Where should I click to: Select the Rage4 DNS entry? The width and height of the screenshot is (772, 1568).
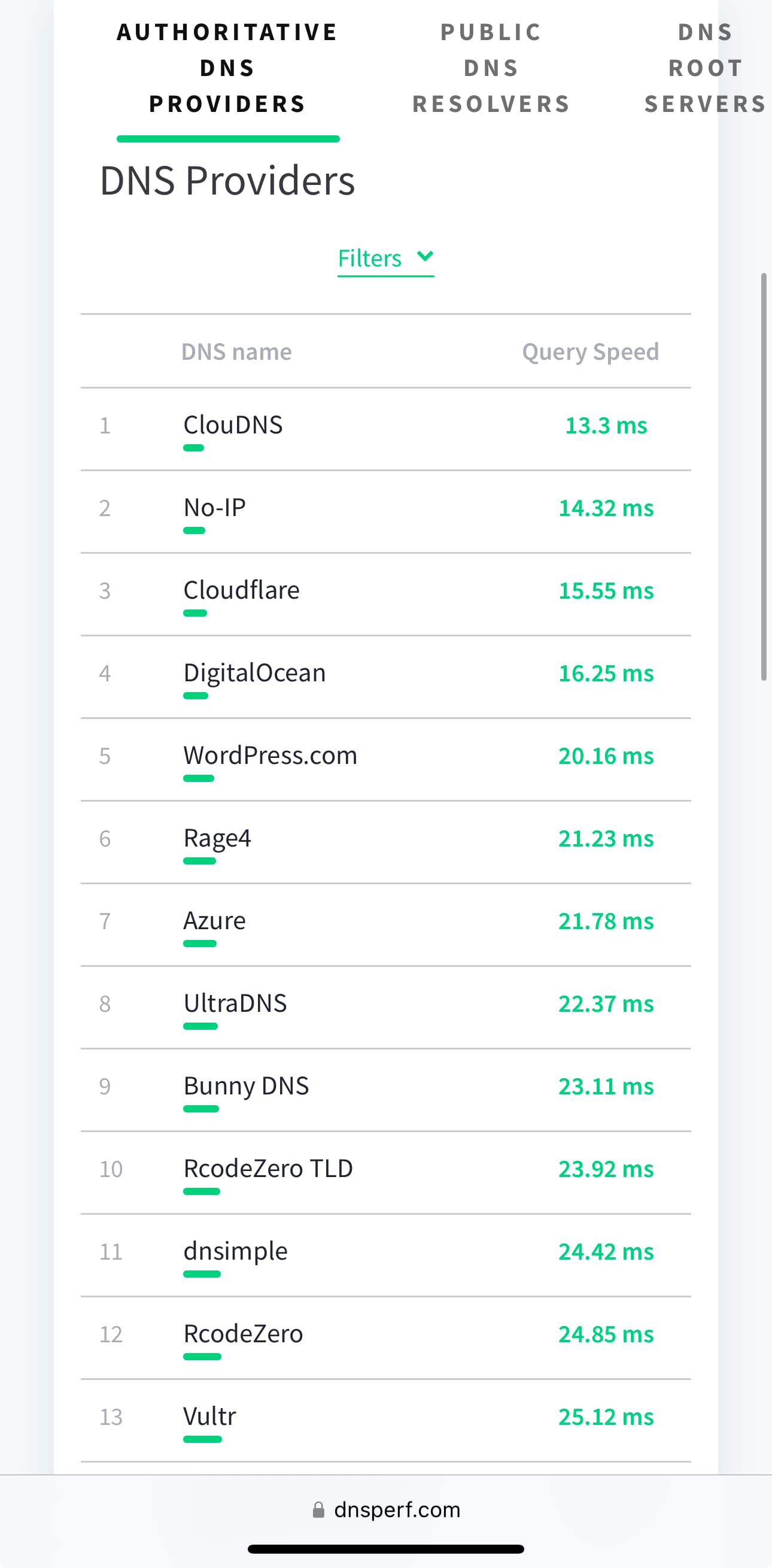click(385, 842)
